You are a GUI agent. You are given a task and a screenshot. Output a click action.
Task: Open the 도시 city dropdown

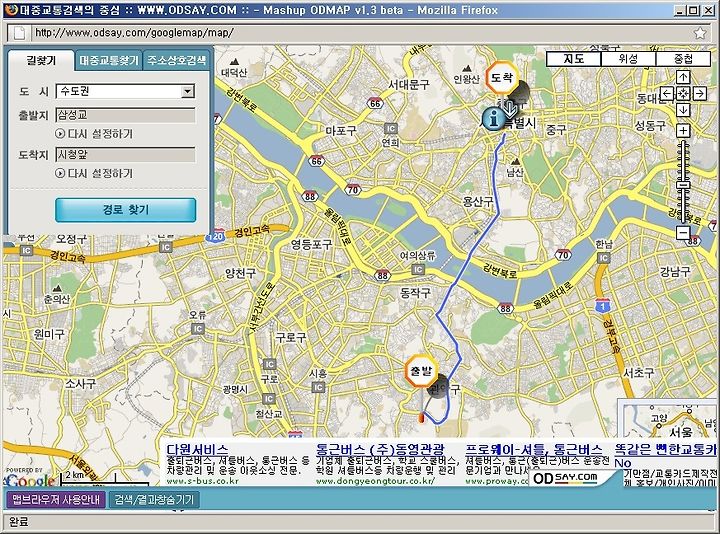point(125,91)
